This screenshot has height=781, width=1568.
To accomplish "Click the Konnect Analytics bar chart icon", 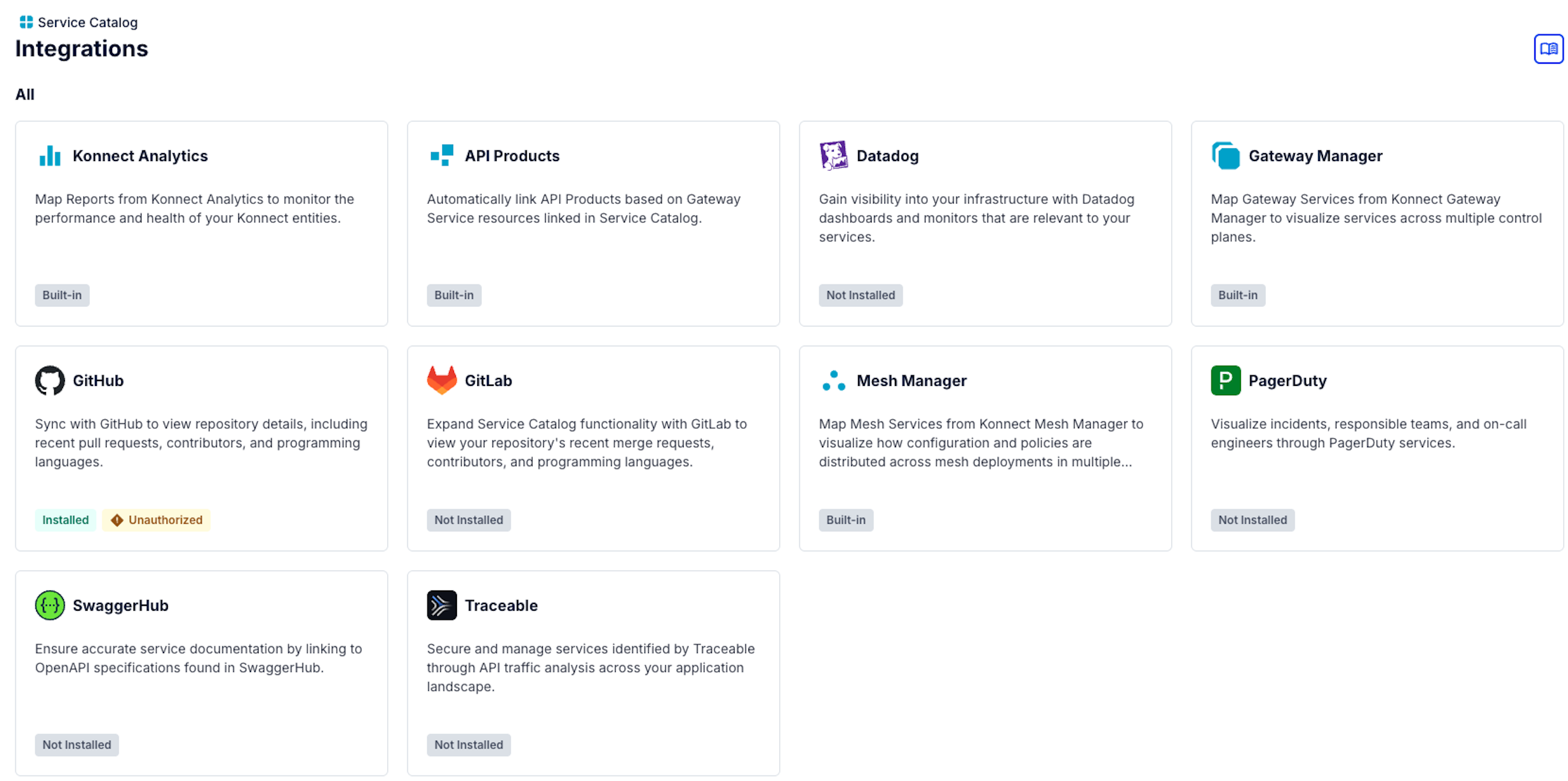I will (x=50, y=156).
